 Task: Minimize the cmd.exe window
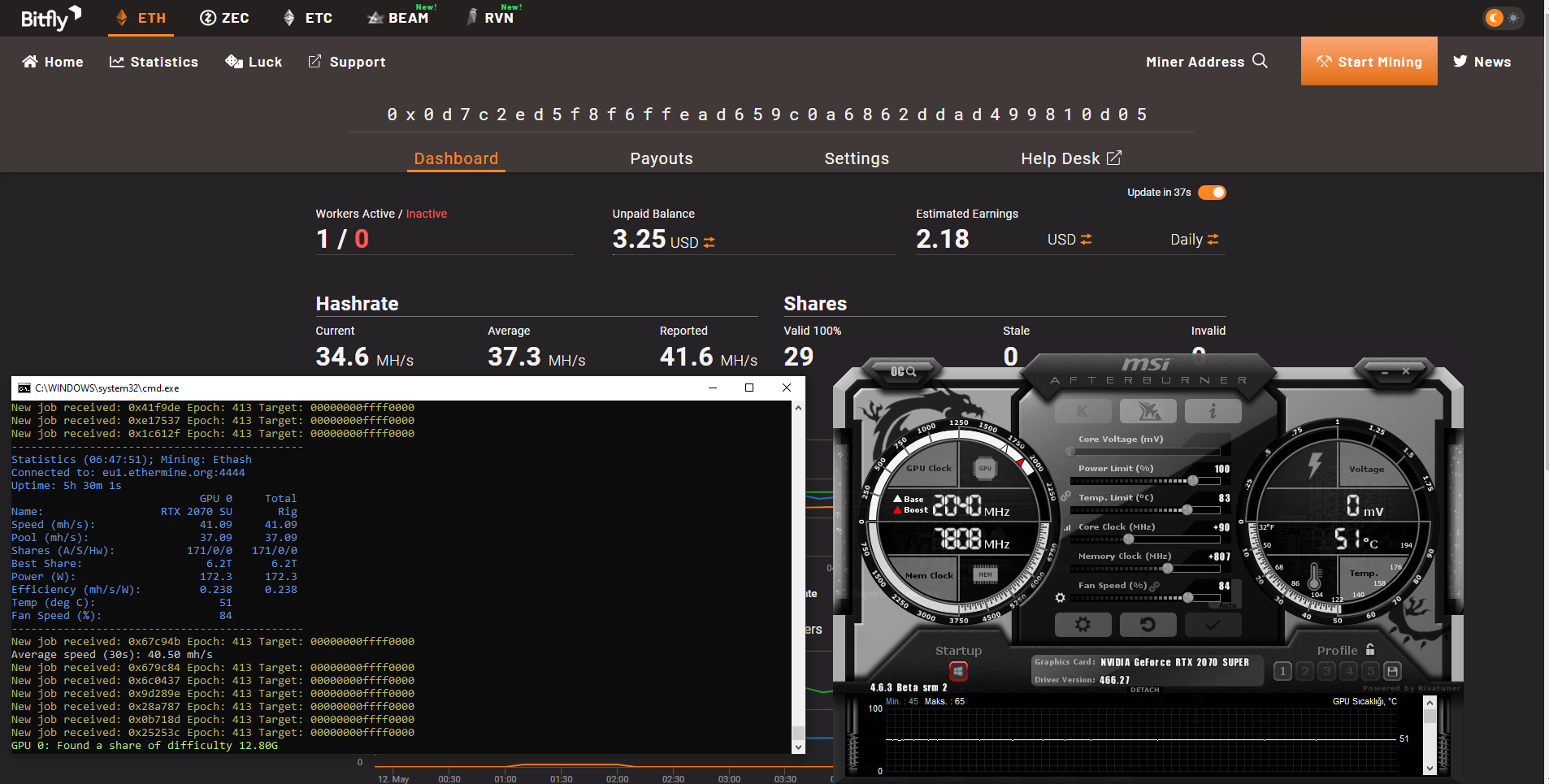click(713, 388)
